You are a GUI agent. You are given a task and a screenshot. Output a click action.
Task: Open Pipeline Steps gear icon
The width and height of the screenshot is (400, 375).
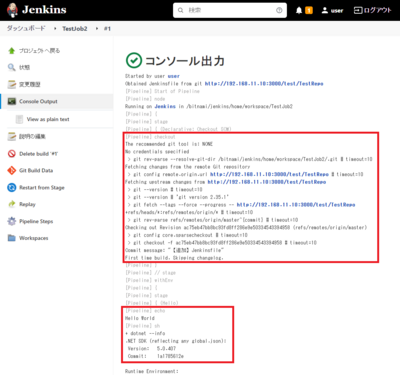tap(12, 221)
